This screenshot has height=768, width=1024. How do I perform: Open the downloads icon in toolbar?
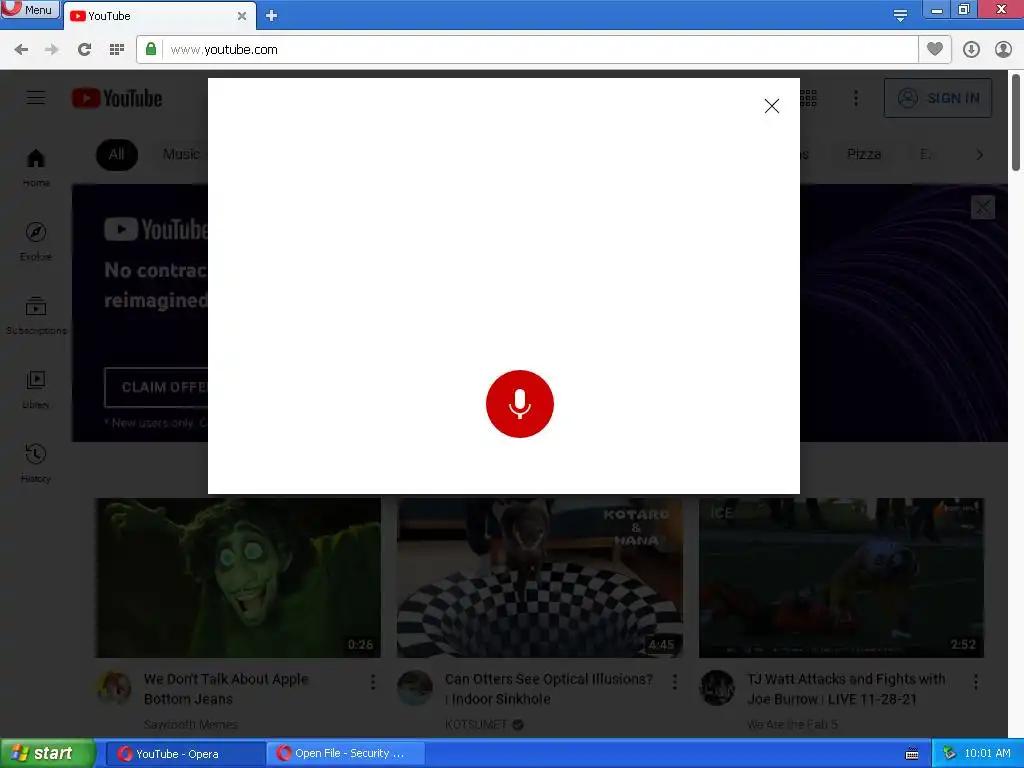coord(971,50)
